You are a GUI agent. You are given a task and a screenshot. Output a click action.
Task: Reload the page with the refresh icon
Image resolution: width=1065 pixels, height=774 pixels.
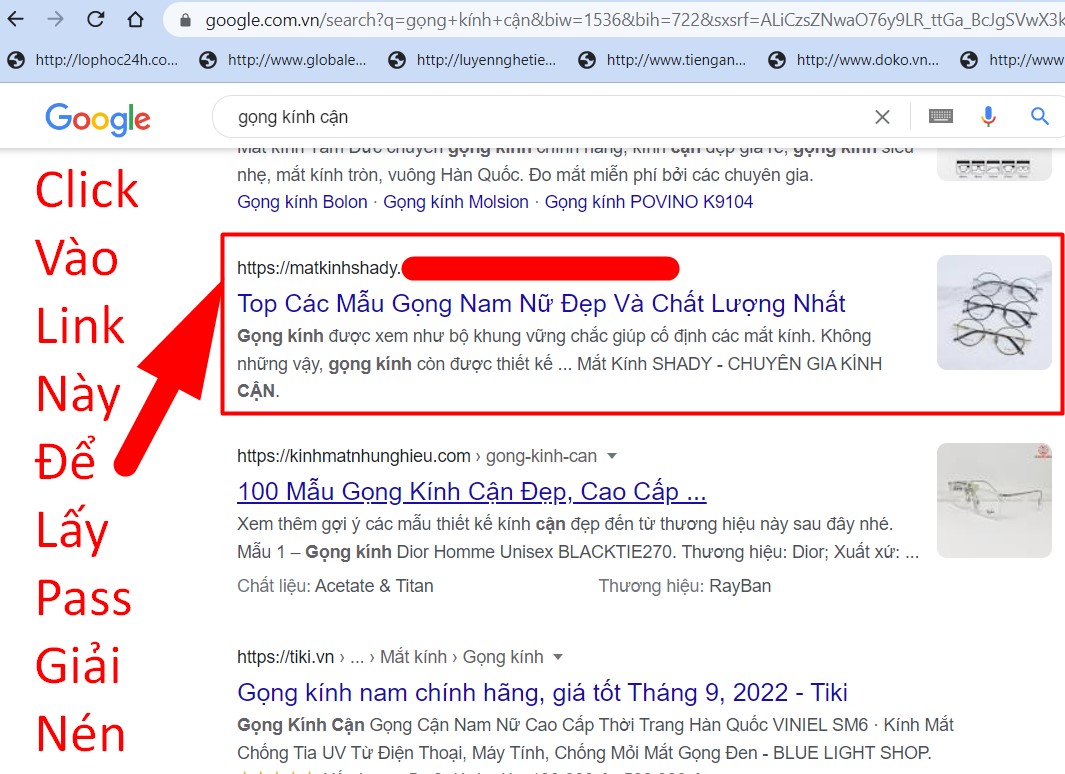(x=96, y=19)
